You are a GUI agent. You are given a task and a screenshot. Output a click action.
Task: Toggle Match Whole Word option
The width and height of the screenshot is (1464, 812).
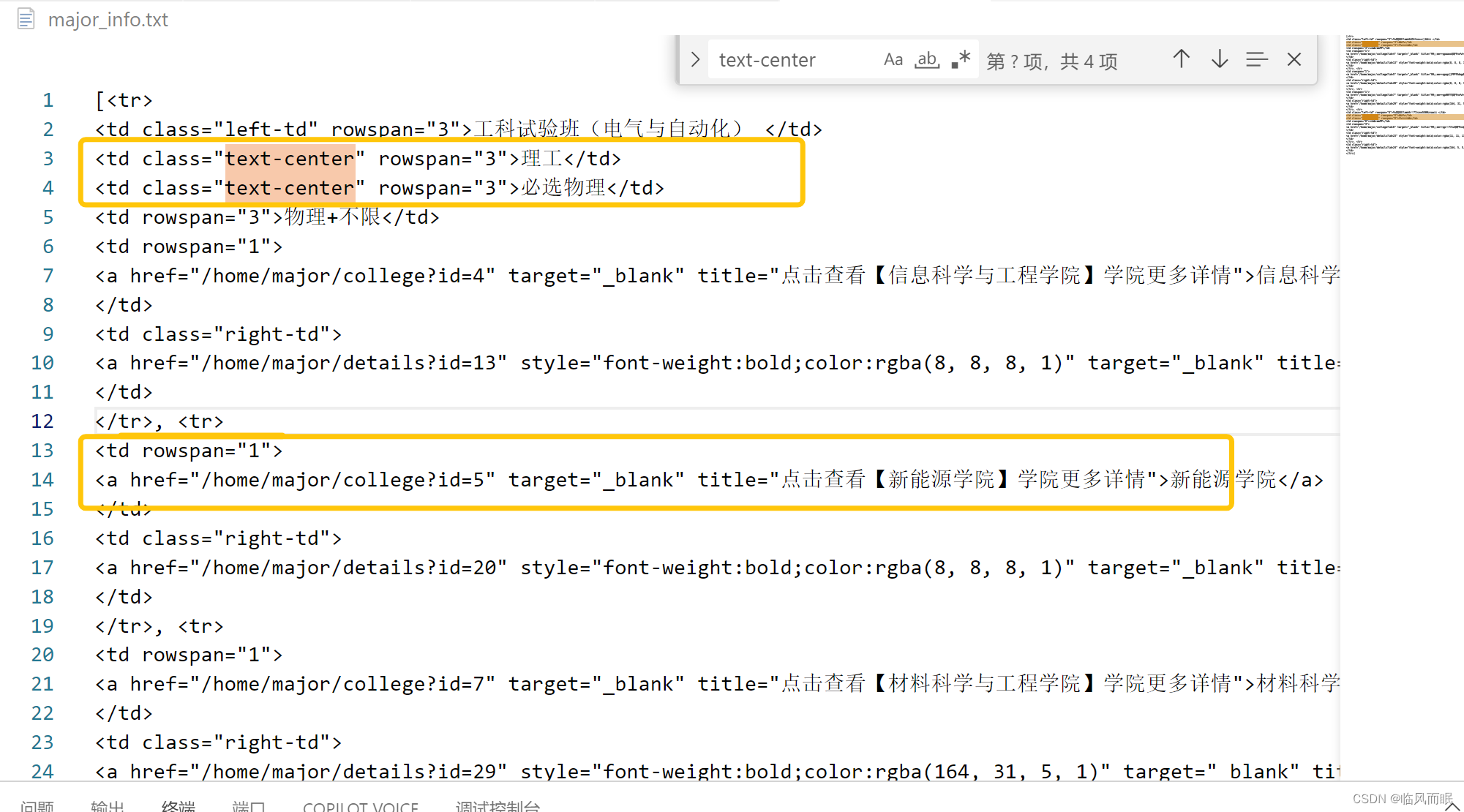(927, 60)
